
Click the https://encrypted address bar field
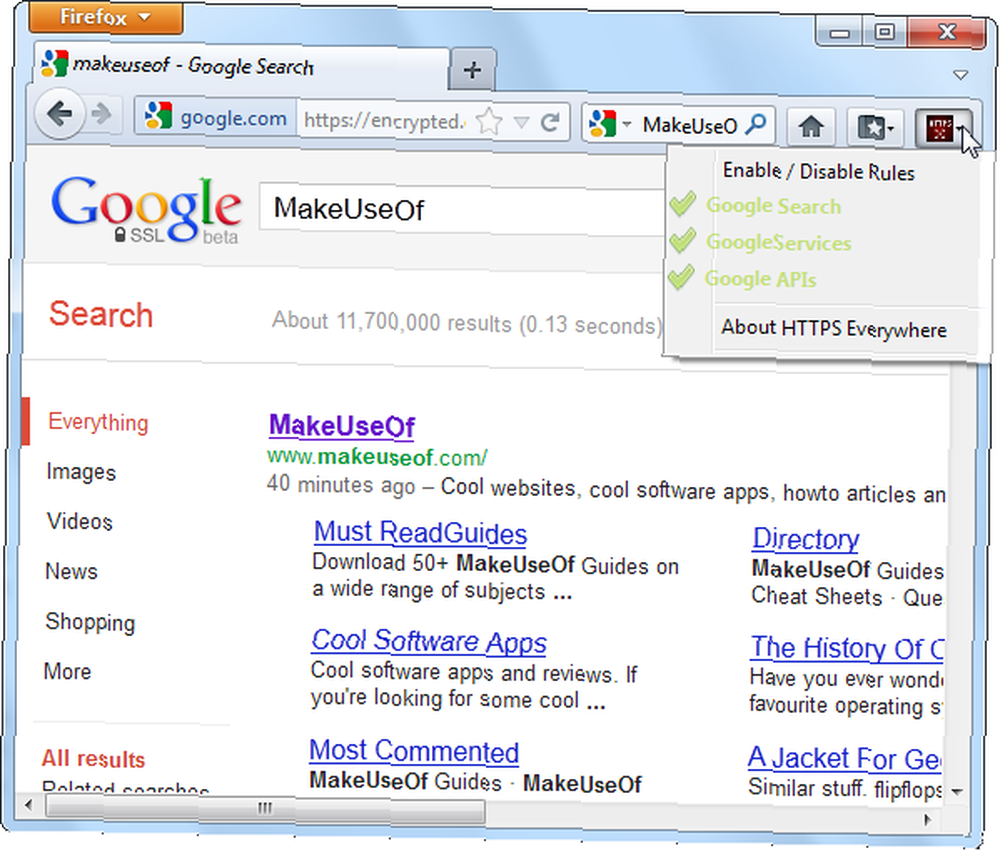(385, 121)
